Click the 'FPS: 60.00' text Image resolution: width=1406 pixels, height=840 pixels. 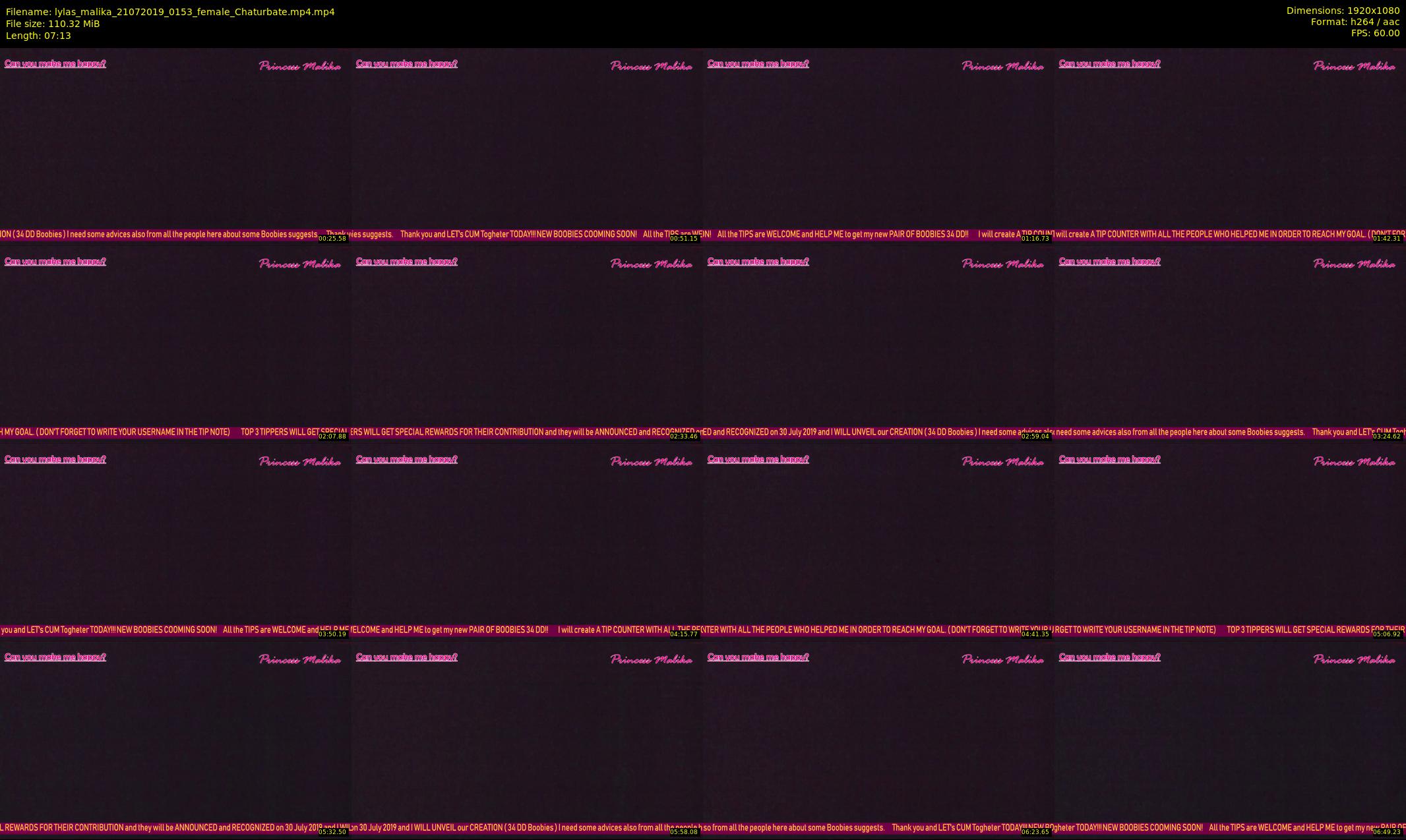pyautogui.click(x=1375, y=33)
